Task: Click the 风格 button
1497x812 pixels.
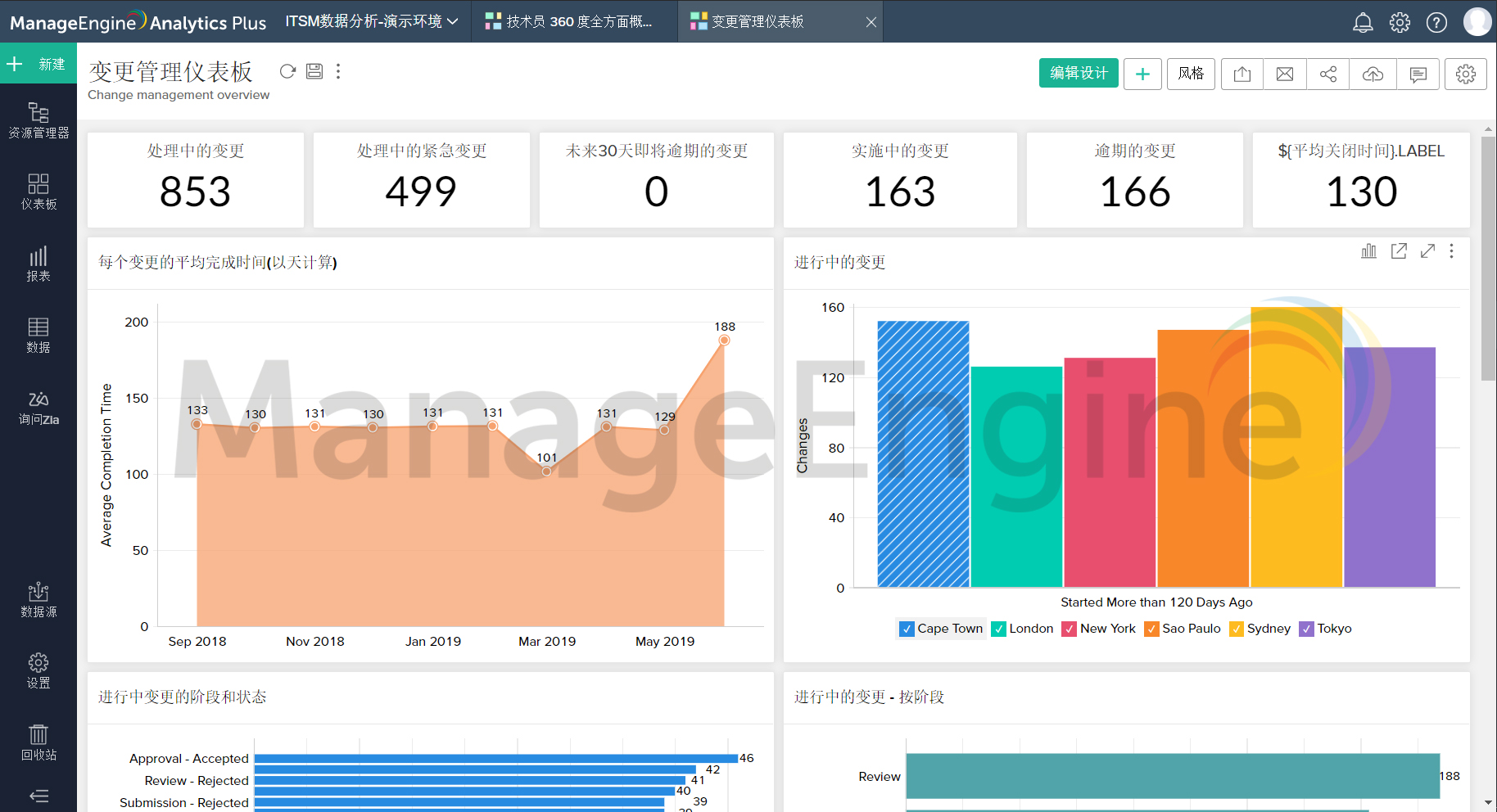Action: [x=1191, y=74]
